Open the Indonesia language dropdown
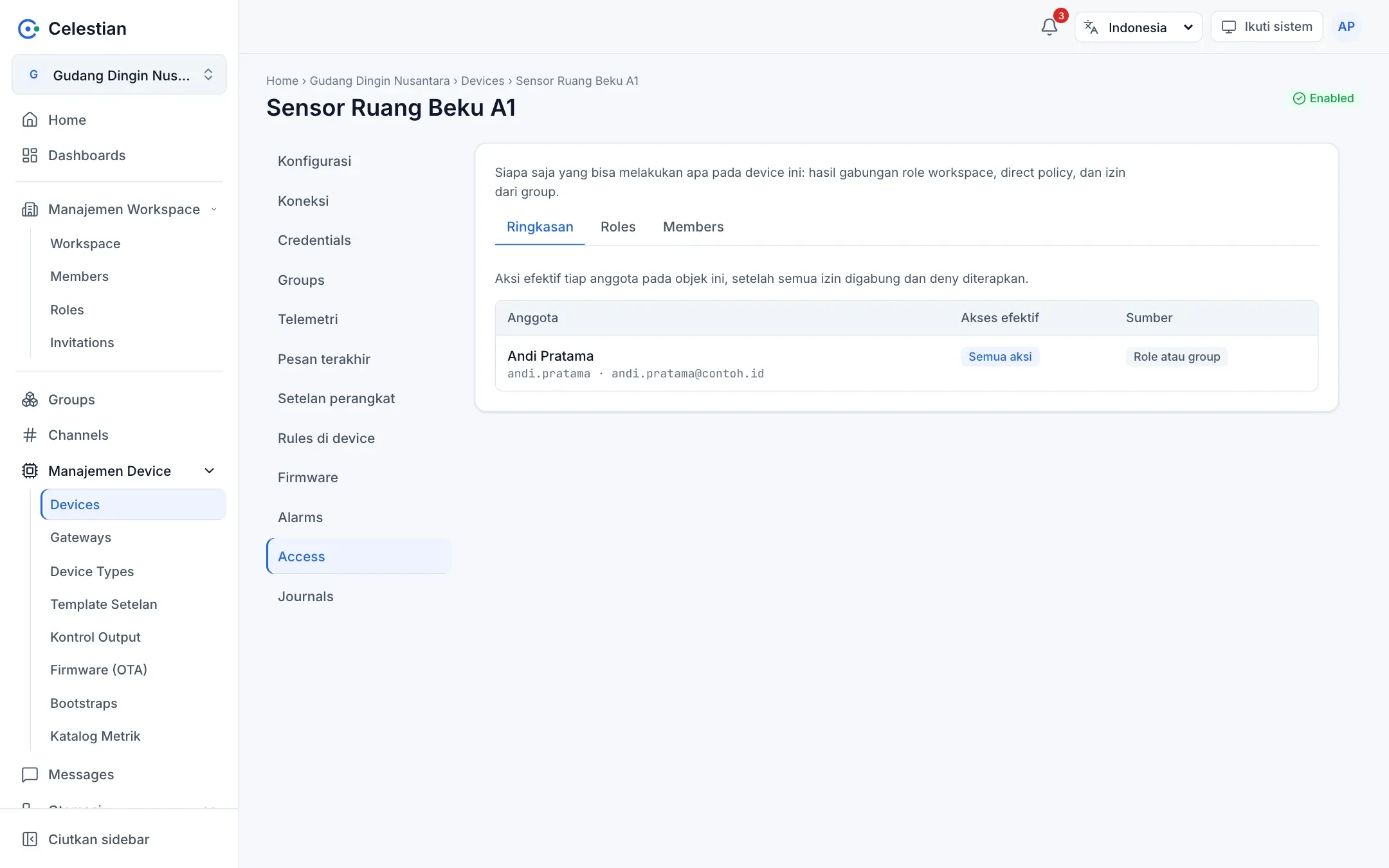Screen dimensions: 1389x868 click(1138, 27)
